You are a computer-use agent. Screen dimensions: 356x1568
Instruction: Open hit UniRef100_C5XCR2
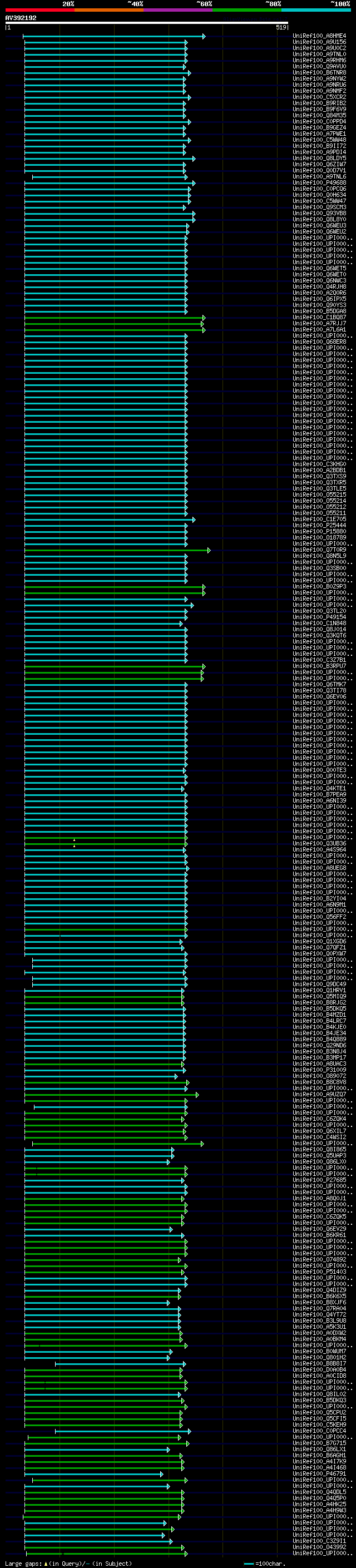(319, 97)
